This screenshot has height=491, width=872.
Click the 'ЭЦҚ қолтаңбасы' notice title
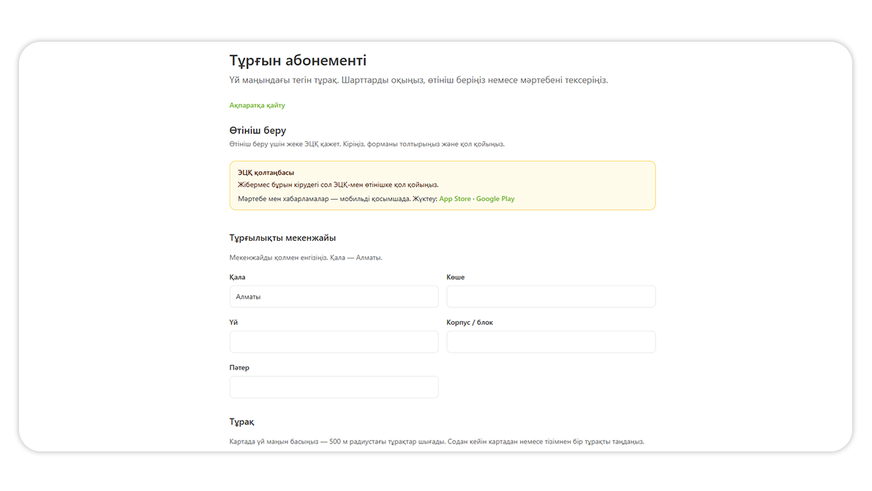[266, 172]
